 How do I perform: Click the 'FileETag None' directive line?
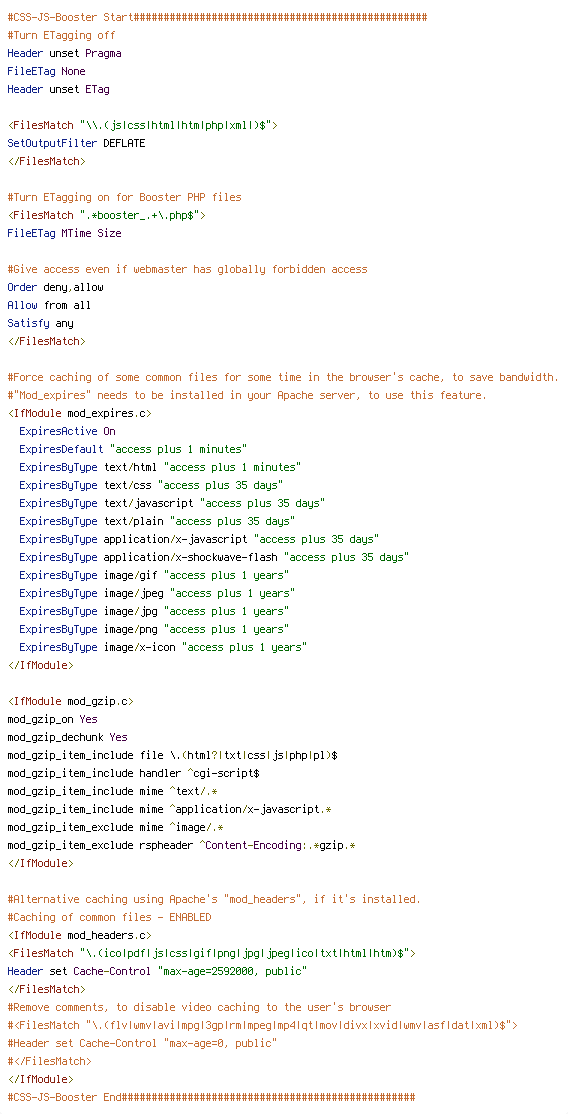(46, 71)
